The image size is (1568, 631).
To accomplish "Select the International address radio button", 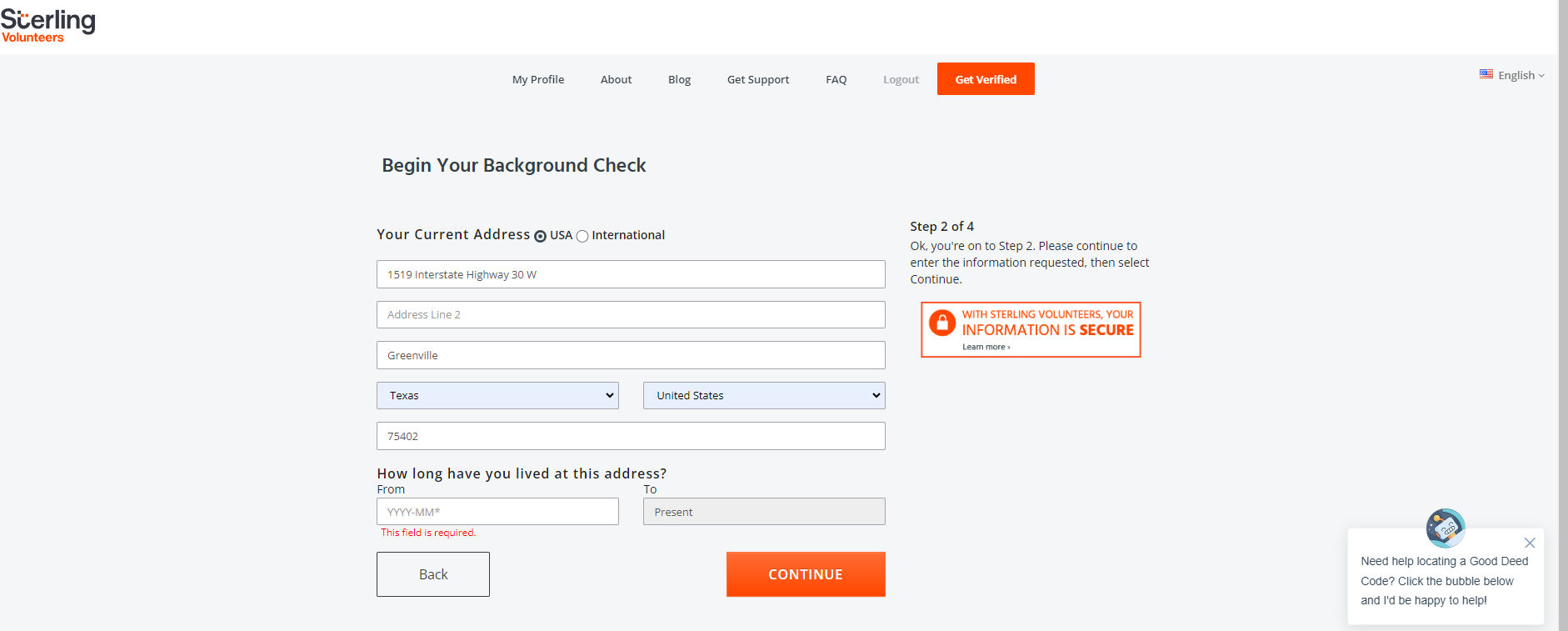I will (x=582, y=236).
